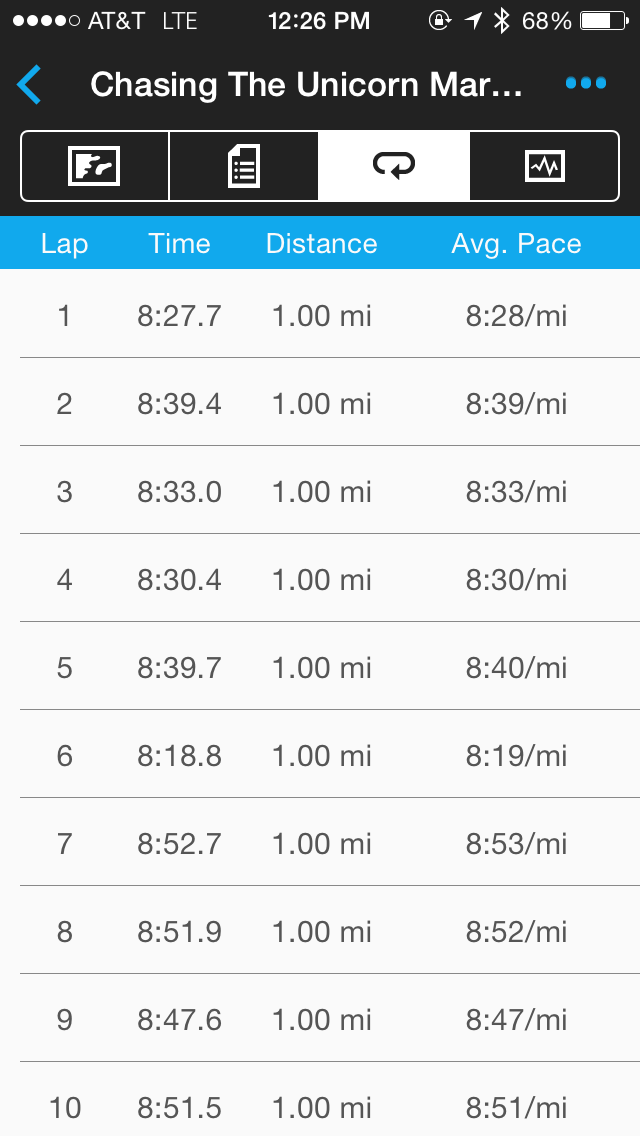
Task: Tap the blue back arrow
Action: click(30, 85)
